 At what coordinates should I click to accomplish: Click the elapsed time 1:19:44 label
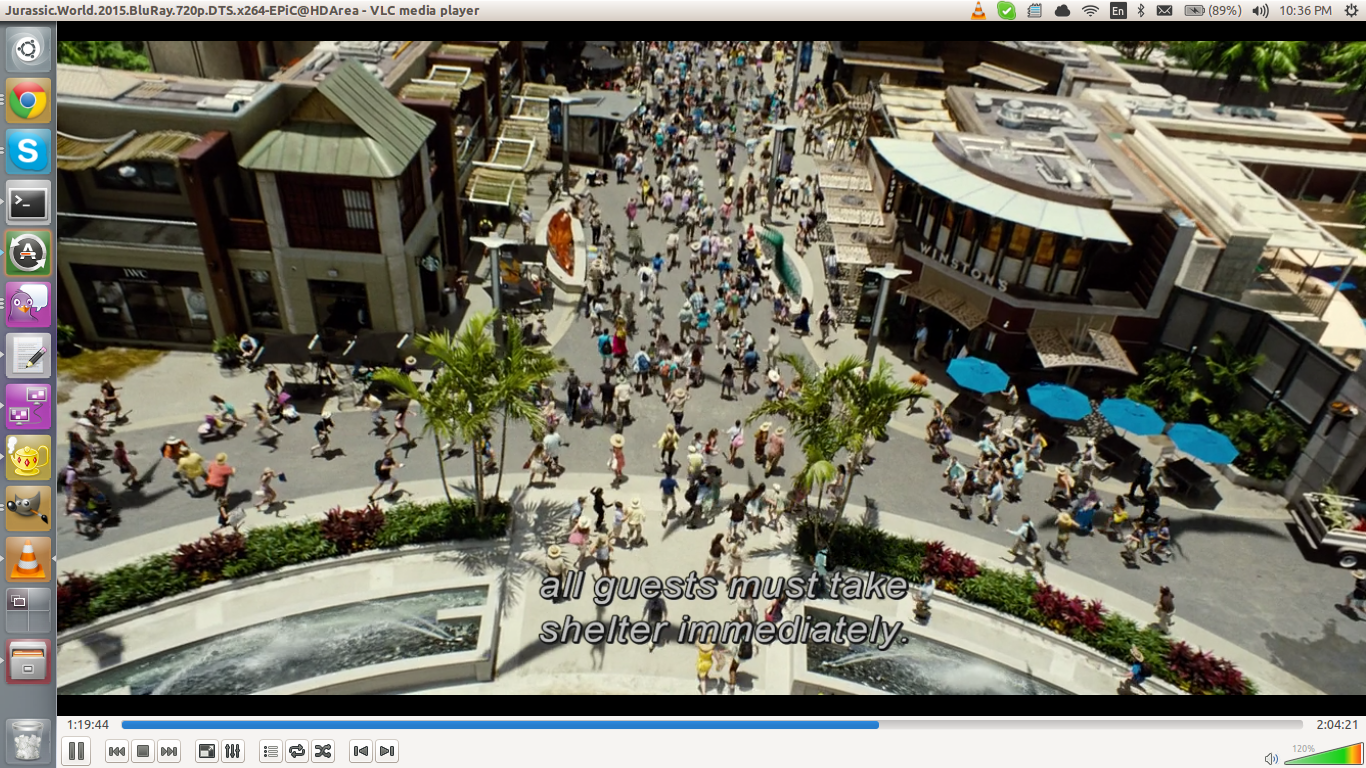coord(88,725)
